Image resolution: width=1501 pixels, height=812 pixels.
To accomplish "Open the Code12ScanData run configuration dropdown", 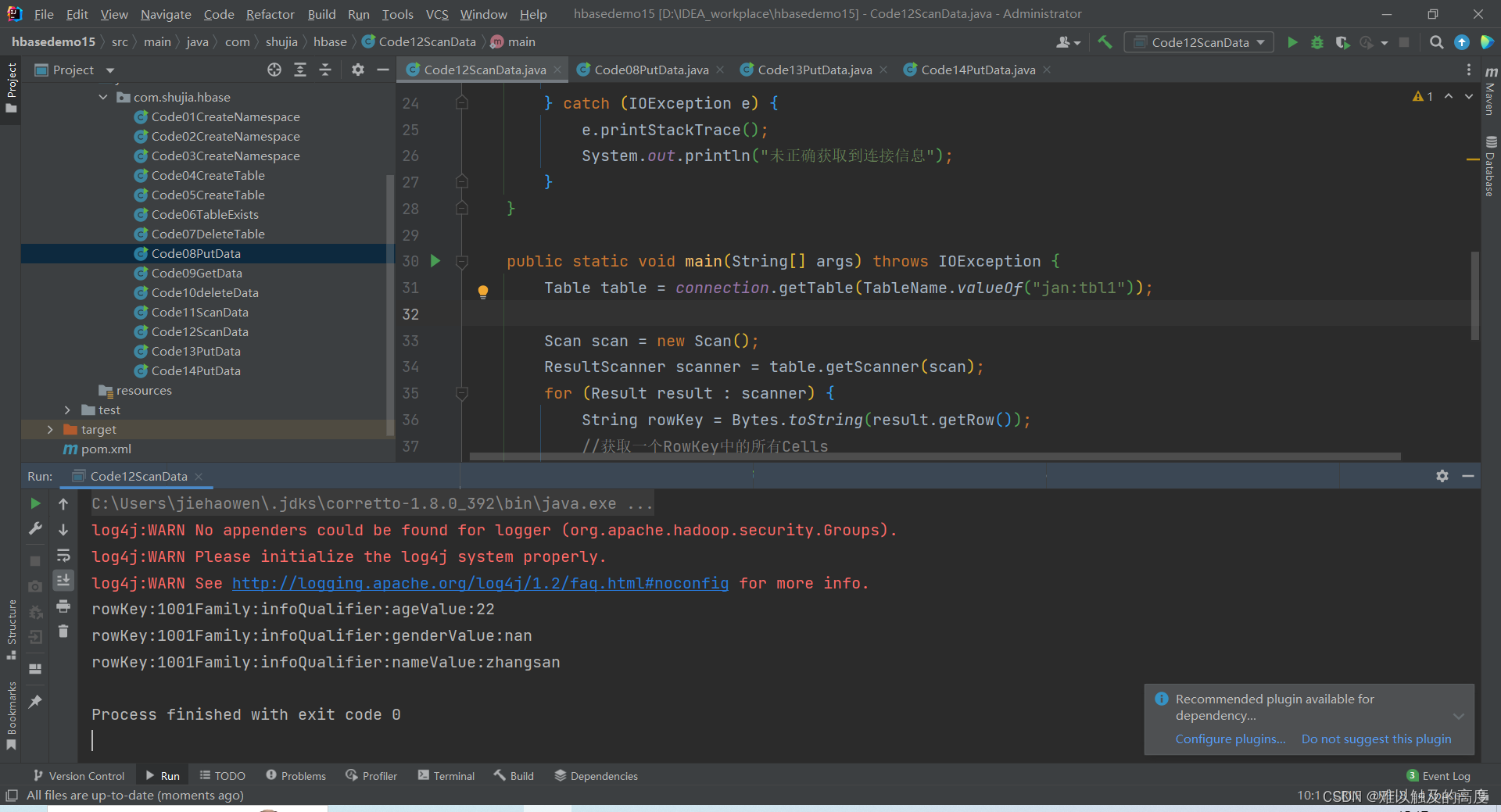I will pos(1199,42).
